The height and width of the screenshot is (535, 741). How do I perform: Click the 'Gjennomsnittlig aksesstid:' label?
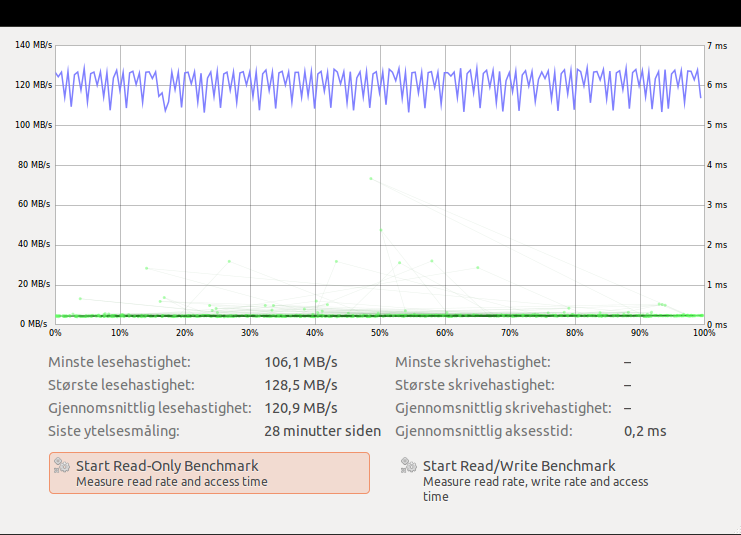pyautogui.click(x=484, y=431)
